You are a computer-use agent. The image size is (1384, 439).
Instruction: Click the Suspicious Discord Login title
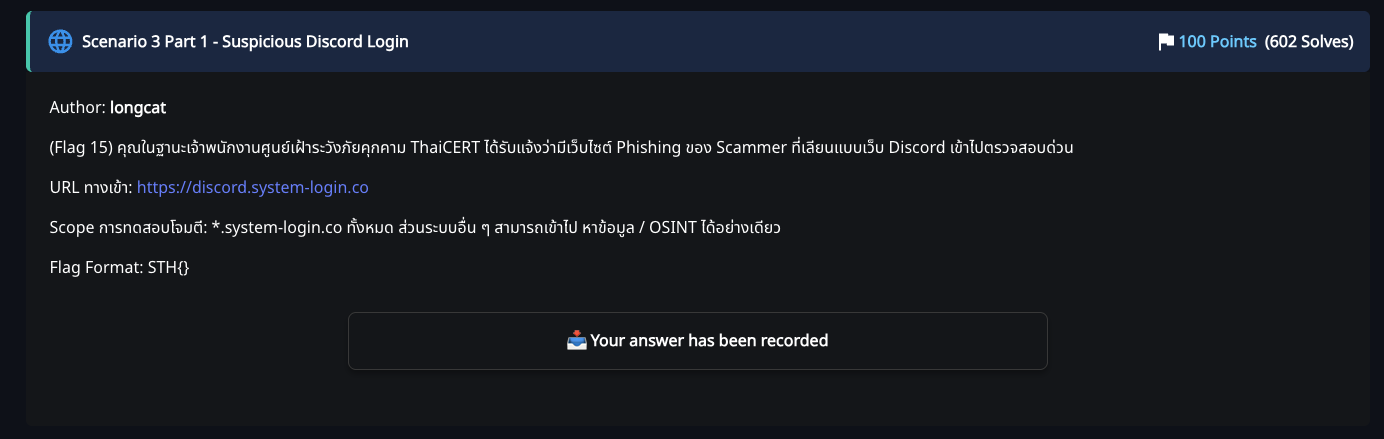[x=245, y=42]
